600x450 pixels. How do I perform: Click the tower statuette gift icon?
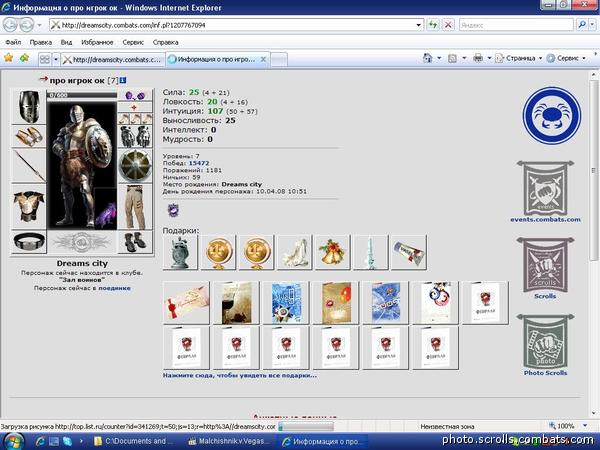pyautogui.click(x=370, y=252)
